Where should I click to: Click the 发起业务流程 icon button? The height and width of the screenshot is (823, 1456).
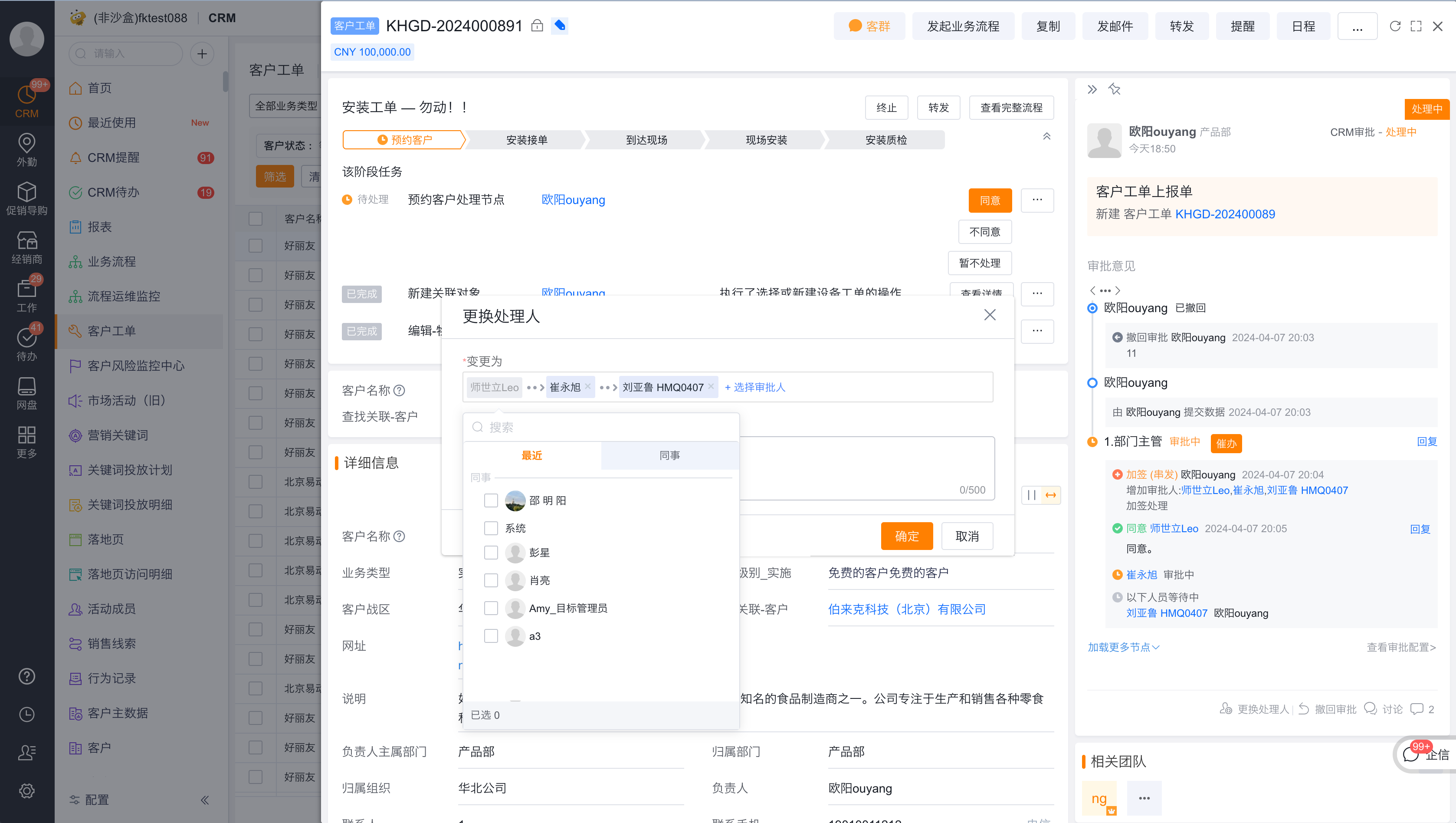[962, 27]
